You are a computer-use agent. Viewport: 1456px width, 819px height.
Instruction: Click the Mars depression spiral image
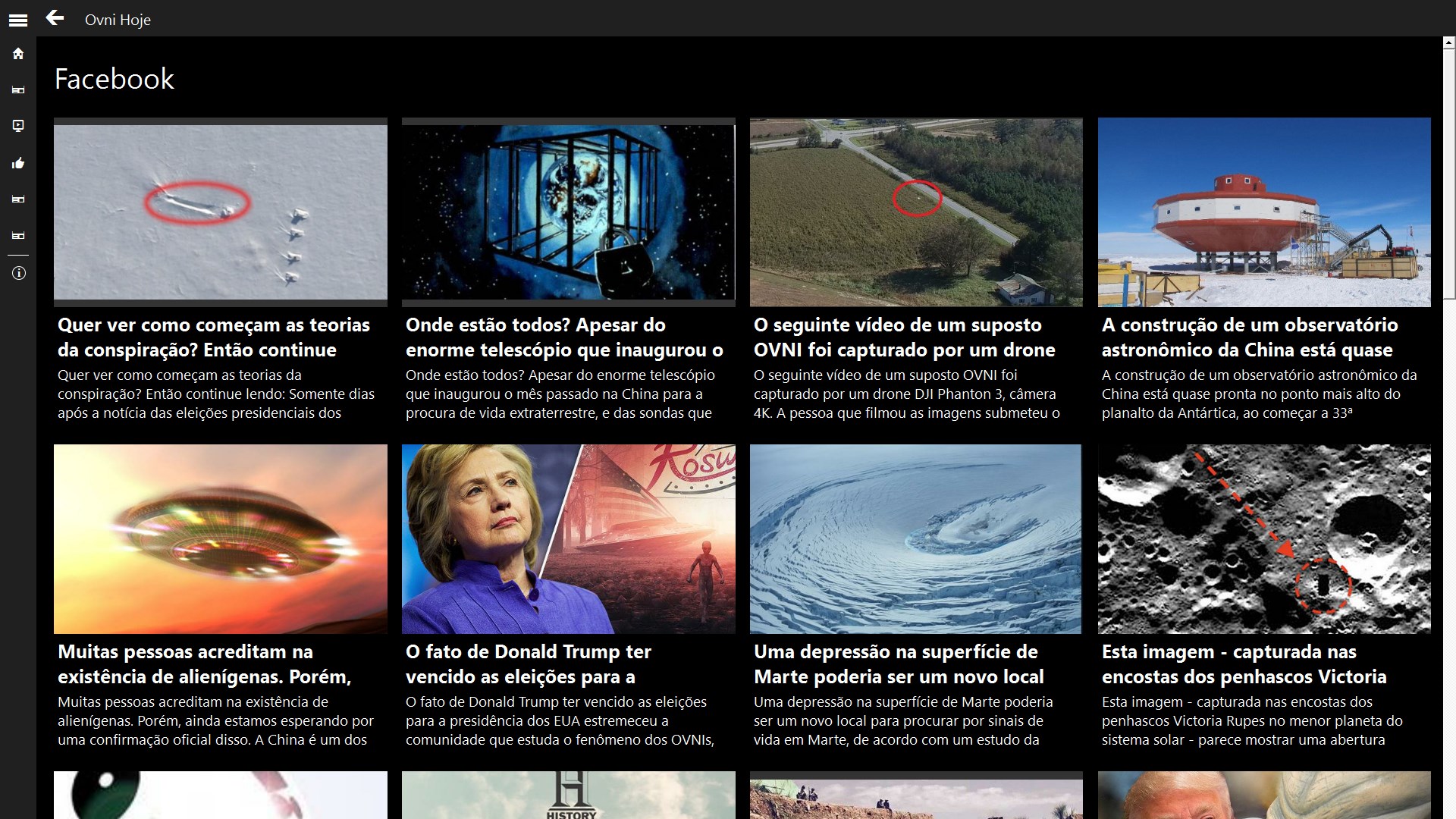[x=915, y=539]
